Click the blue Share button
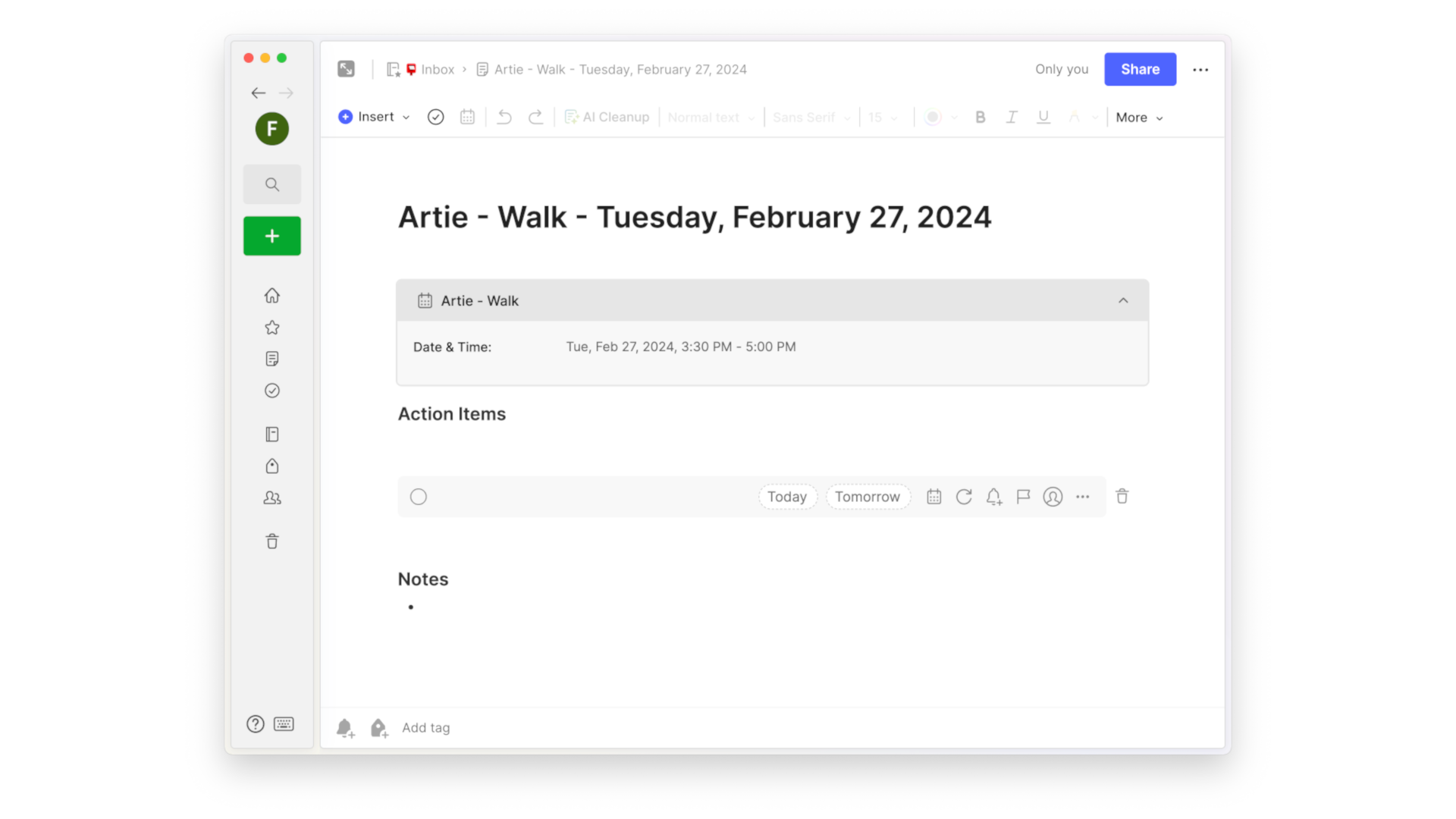The height and width of the screenshot is (819, 1456). pyautogui.click(x=1140, y=69)
